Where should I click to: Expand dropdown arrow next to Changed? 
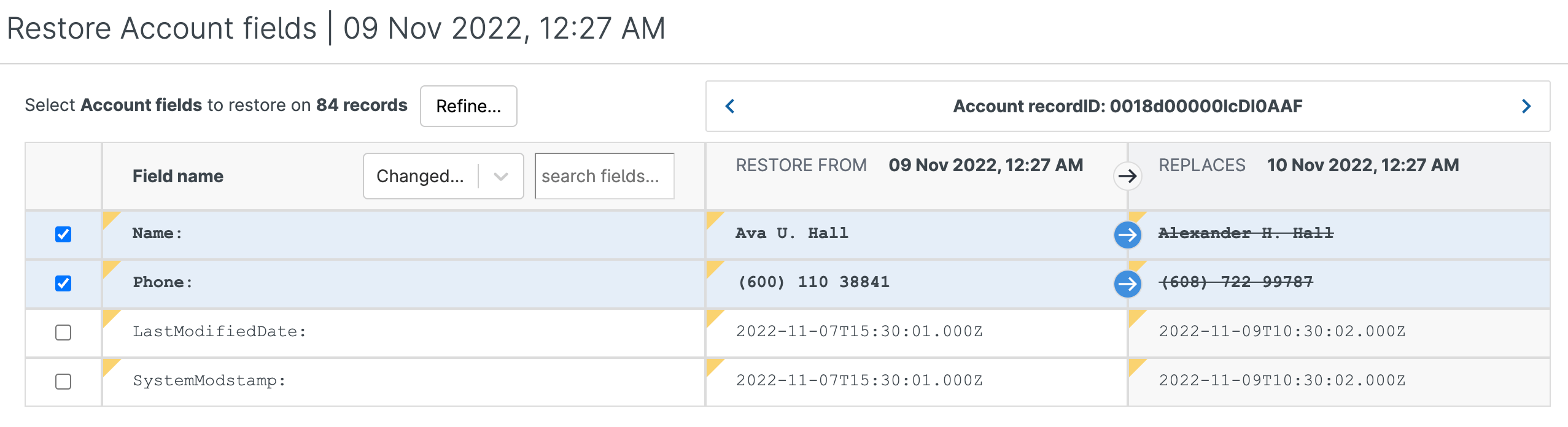[x=501, y=177]
